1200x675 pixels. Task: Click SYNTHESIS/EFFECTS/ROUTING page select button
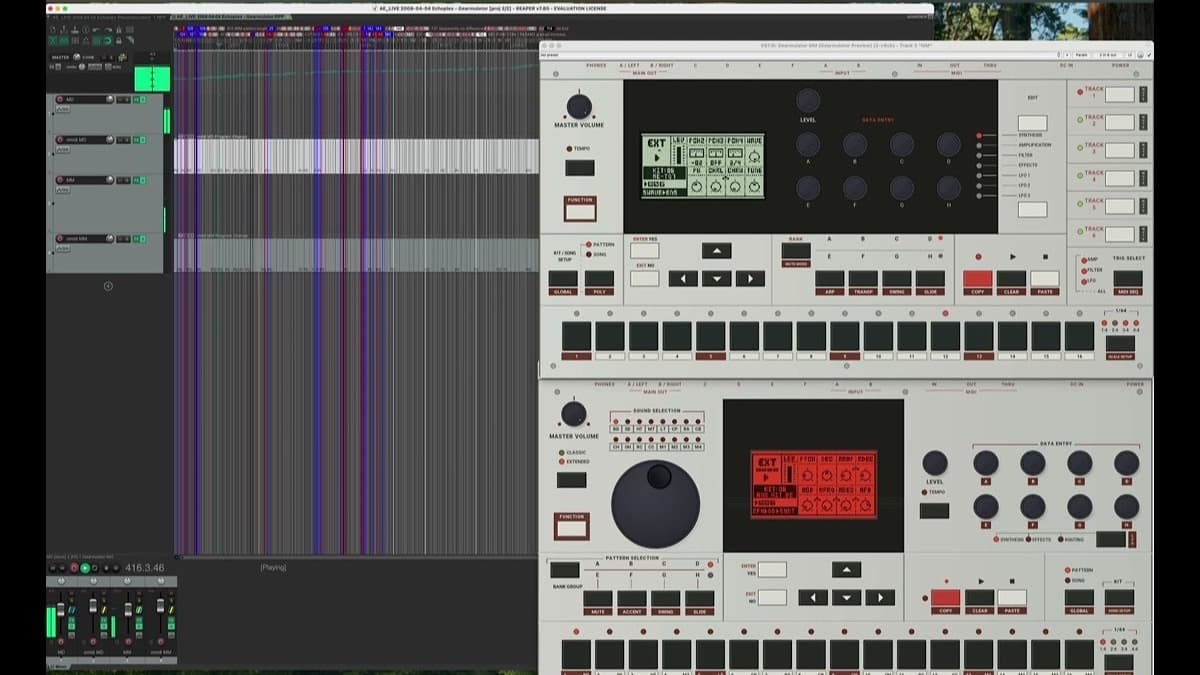pos(1110,539)
